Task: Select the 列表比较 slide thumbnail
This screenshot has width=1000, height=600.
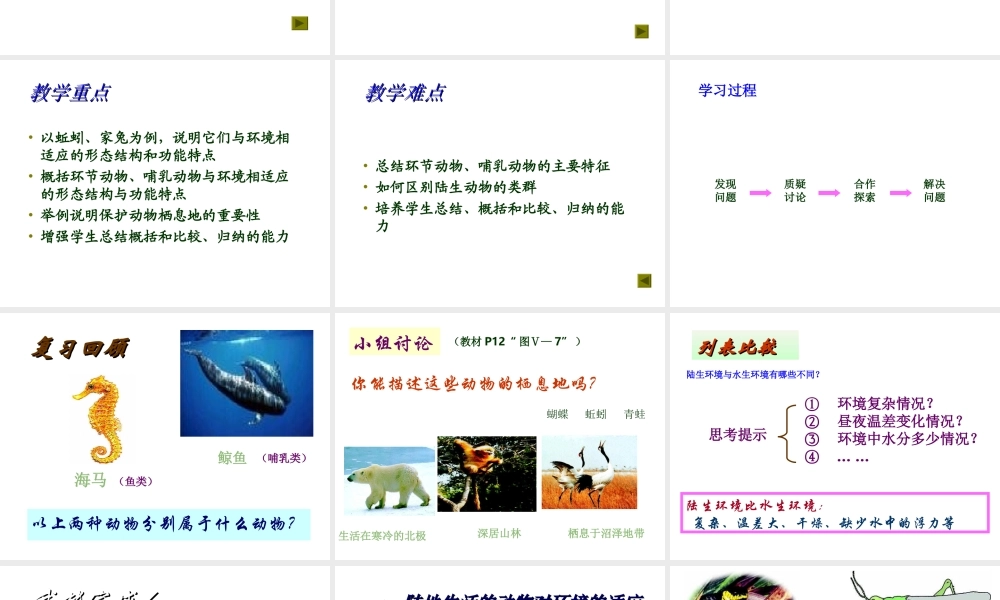Action: point(835,436)
